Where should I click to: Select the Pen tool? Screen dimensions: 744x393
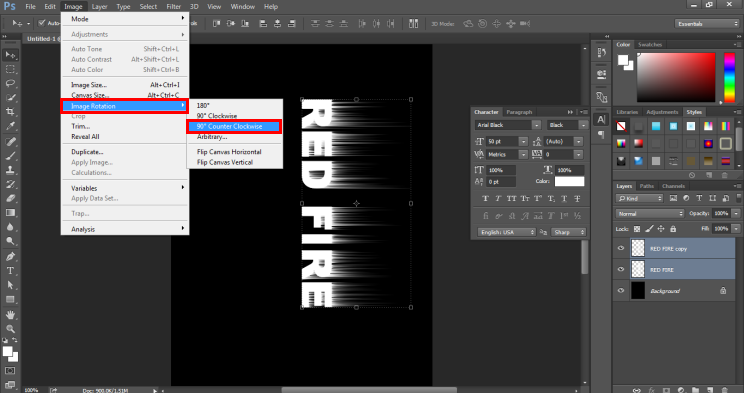pos(10,256)
